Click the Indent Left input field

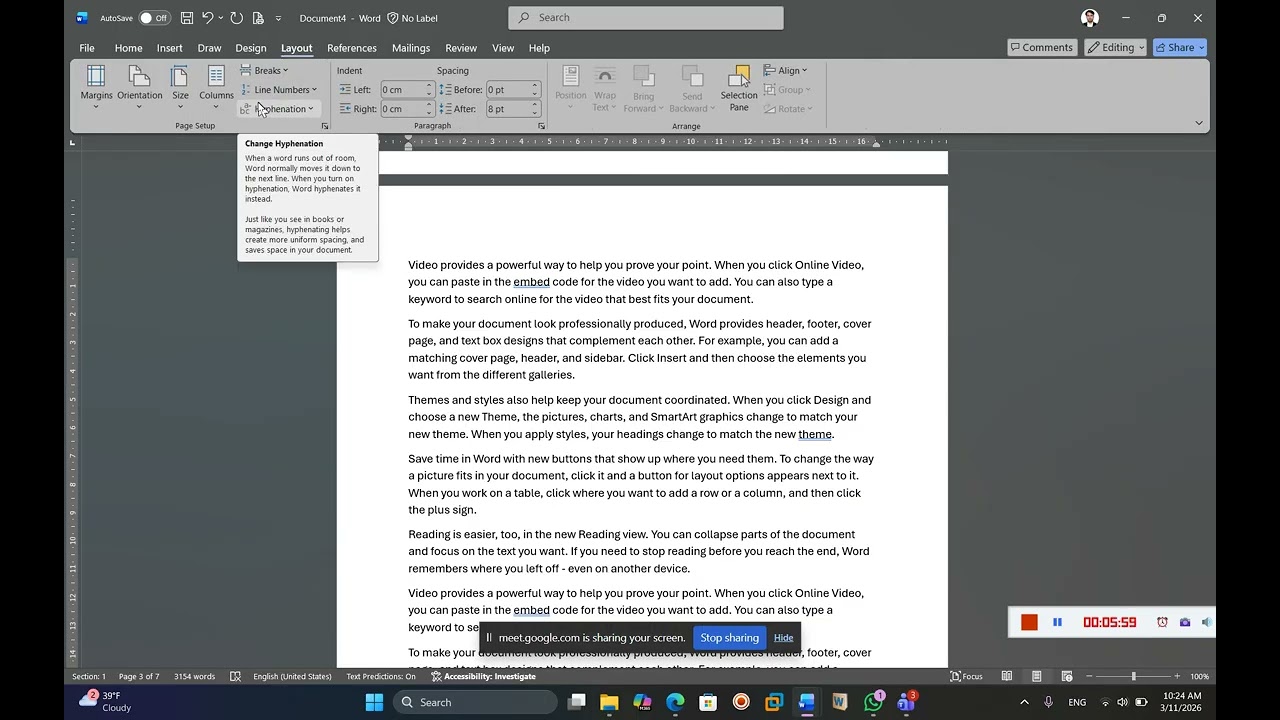[x=403, y=89]
